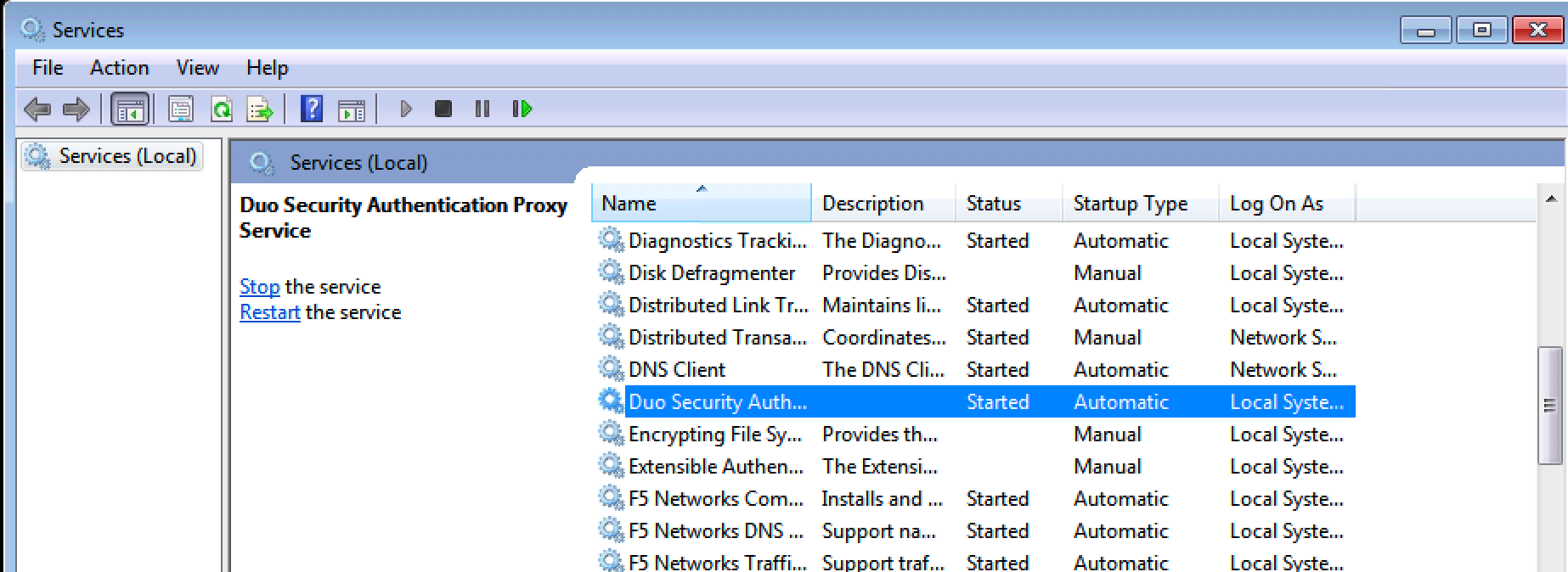Open the Help menu
Image resolution: width=1568 pixels, height=572 pixels.
pyautogui.click(x=268, y=68)
